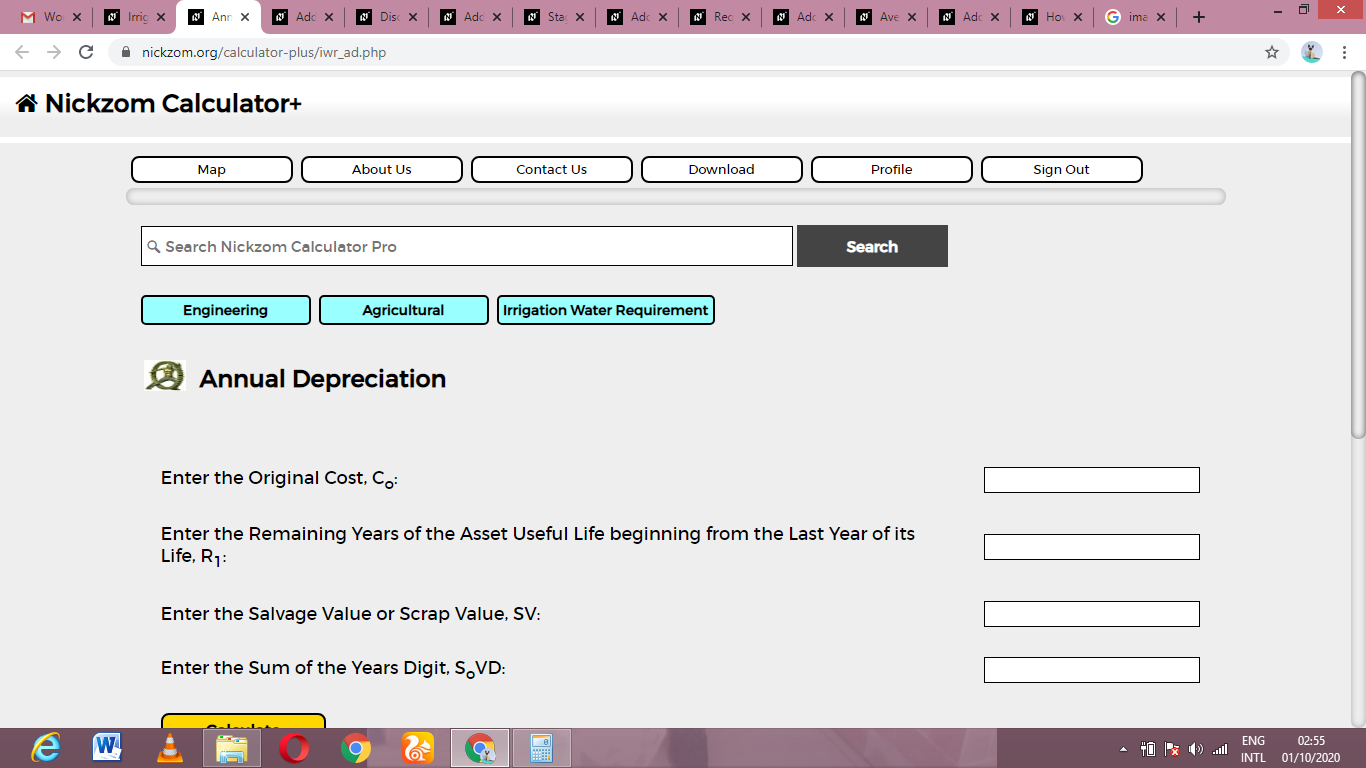Image resolution: width=1366 pixels, height=768 pixels.
Task: Click the Sign Out button
Action: coord(1062,170)
